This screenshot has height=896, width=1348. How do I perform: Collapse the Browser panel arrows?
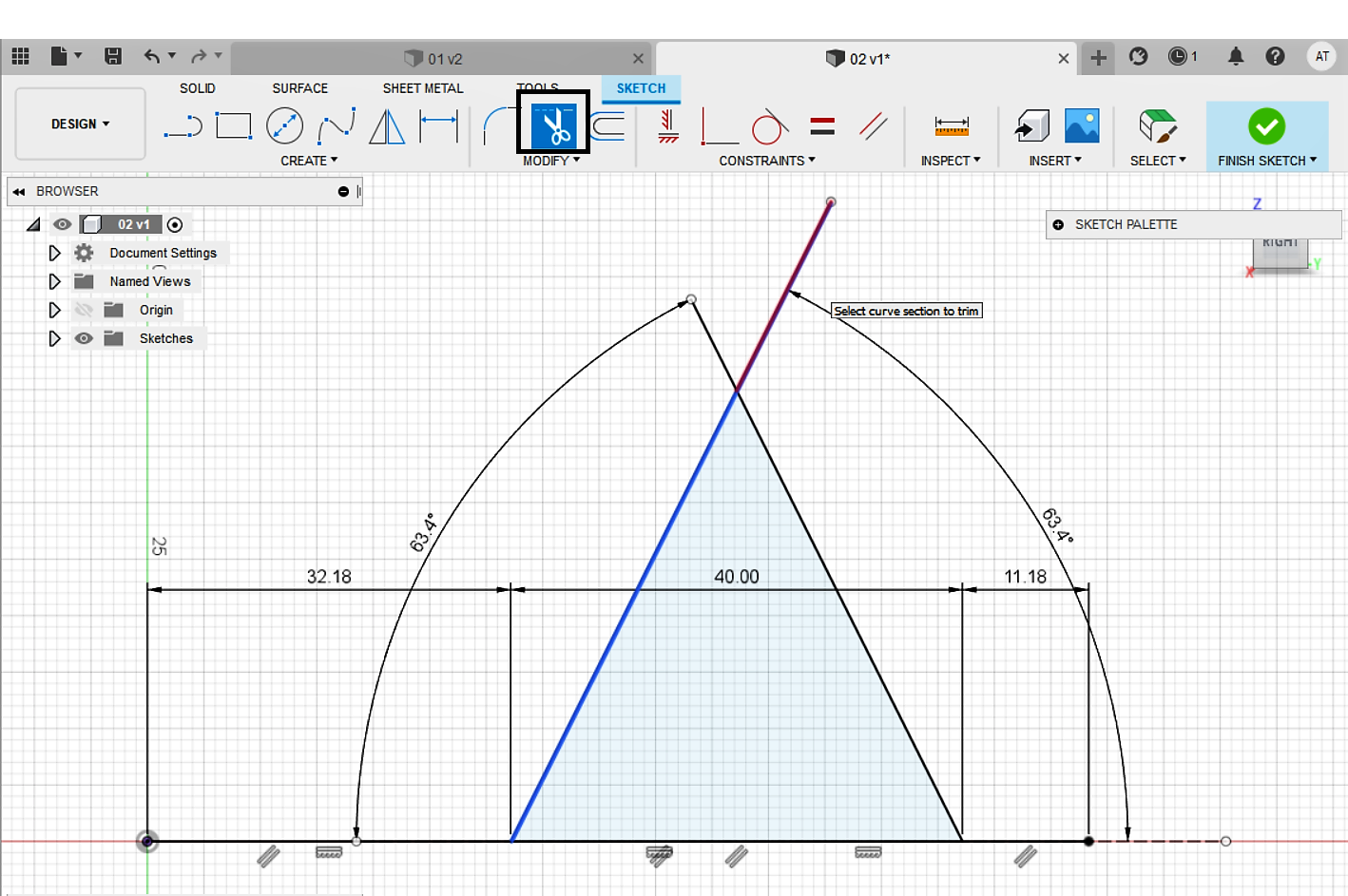(x=18, y=191)
